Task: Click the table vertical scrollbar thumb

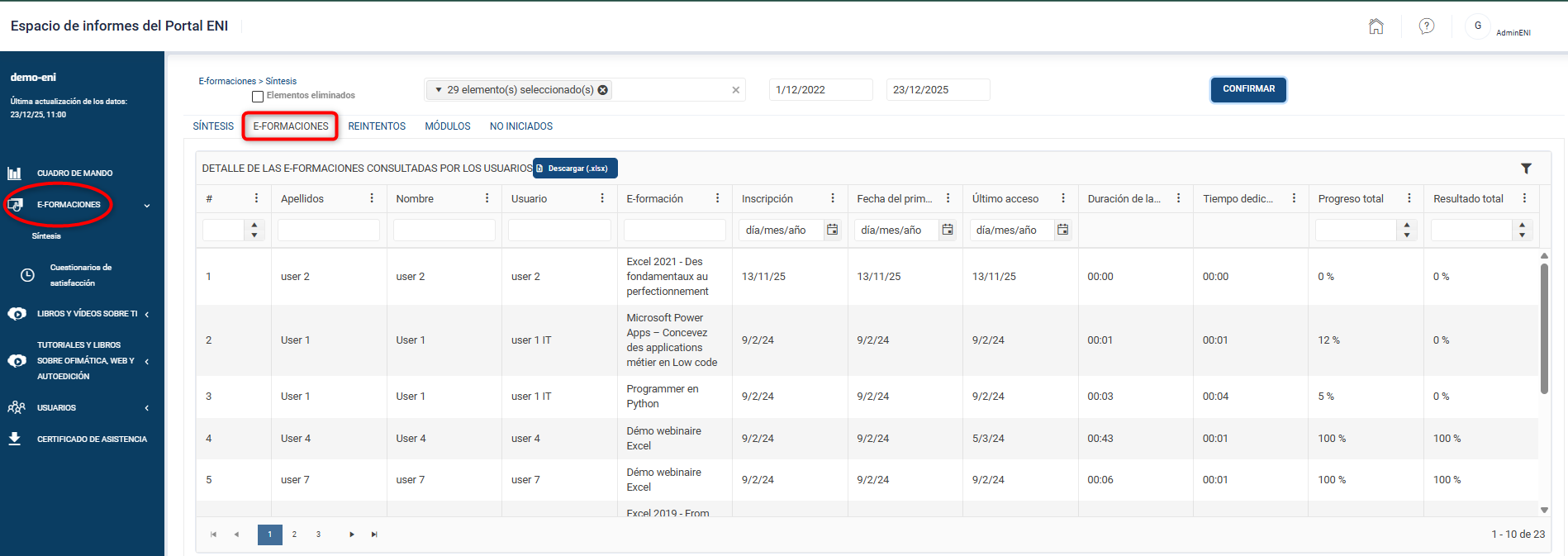Action: tap(1544, 328)
